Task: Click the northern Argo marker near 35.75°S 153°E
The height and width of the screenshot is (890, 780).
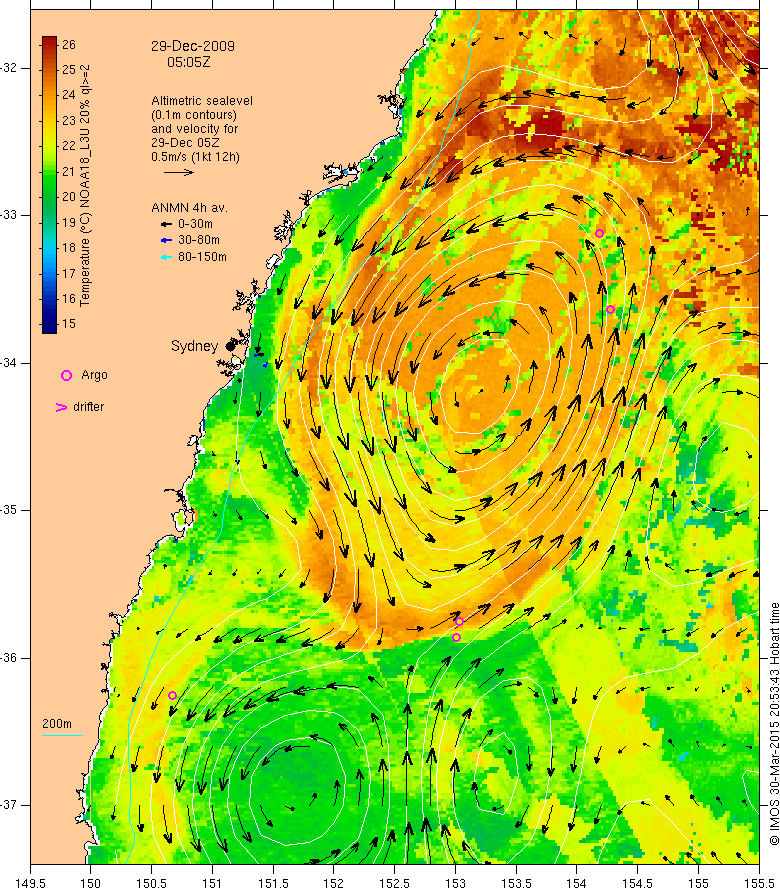Action: 459,622
